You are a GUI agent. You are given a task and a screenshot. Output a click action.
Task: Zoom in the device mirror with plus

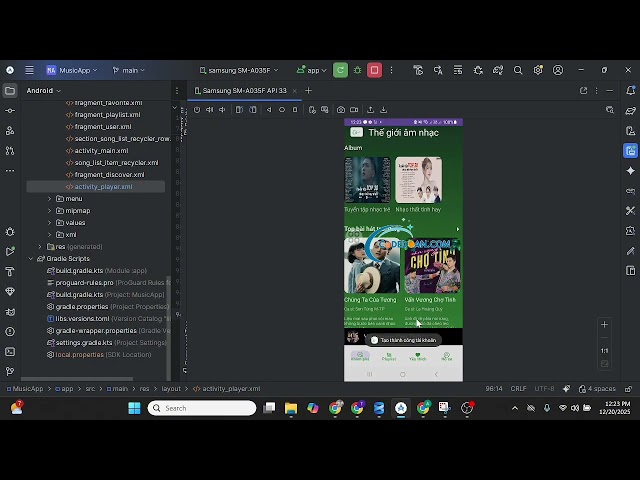click(x=604, y=324)
